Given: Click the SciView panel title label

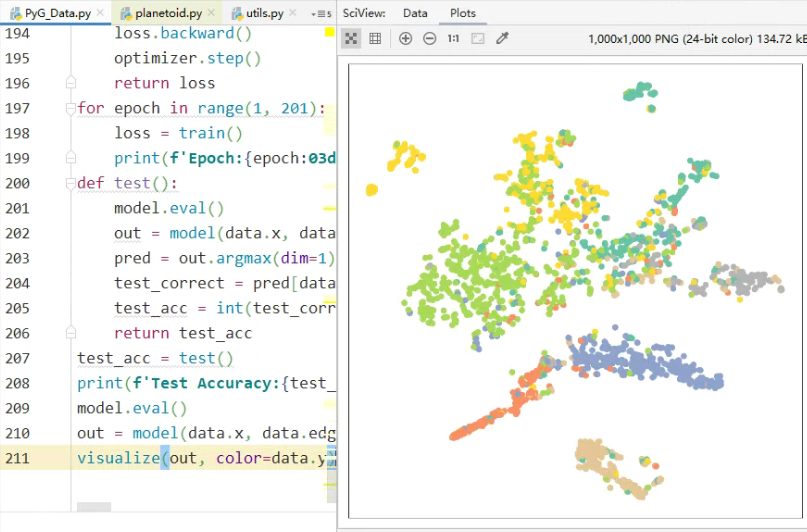Looking at the screenshot, I should [x=364, y=13].
